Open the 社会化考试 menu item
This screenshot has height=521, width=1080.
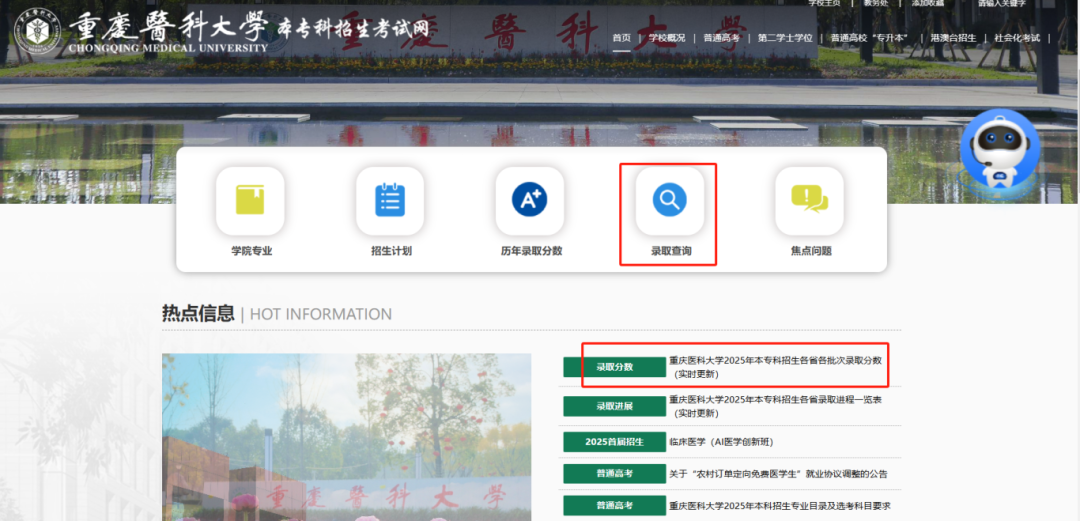(x=1017, y=38)
